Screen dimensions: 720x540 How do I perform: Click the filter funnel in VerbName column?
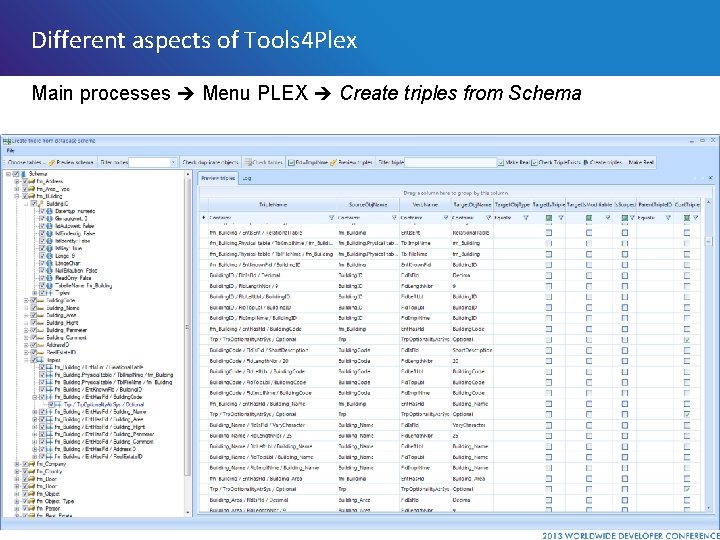[445, 218]
